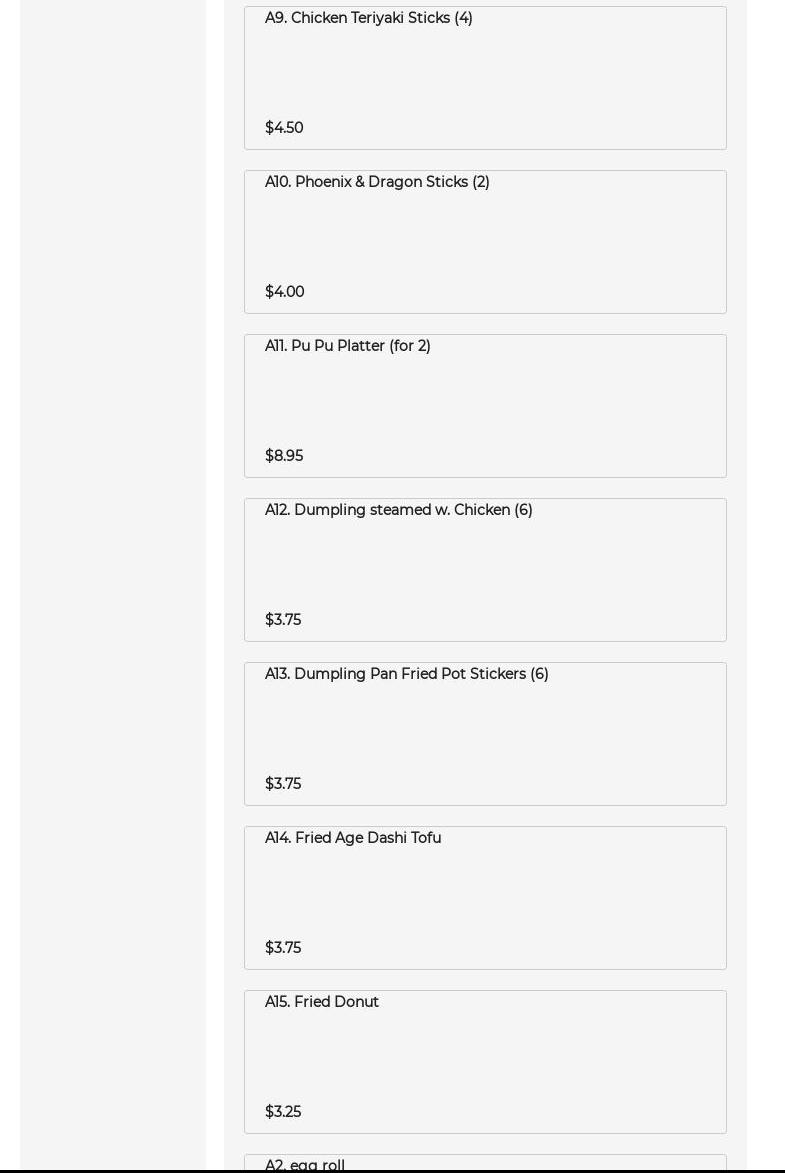Click the $8.95 Pu Pu Platter price

click(x=284, y=456)
